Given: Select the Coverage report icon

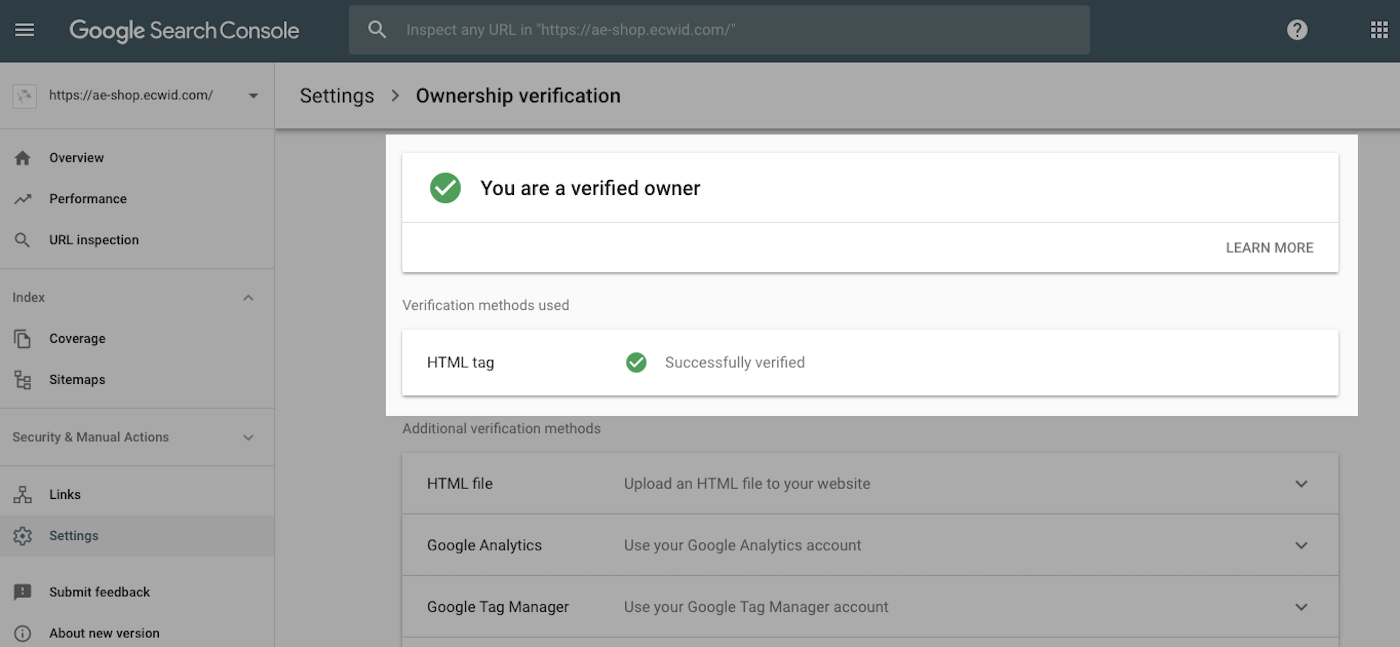Looking at the screenshot, I should pos(24,338).
